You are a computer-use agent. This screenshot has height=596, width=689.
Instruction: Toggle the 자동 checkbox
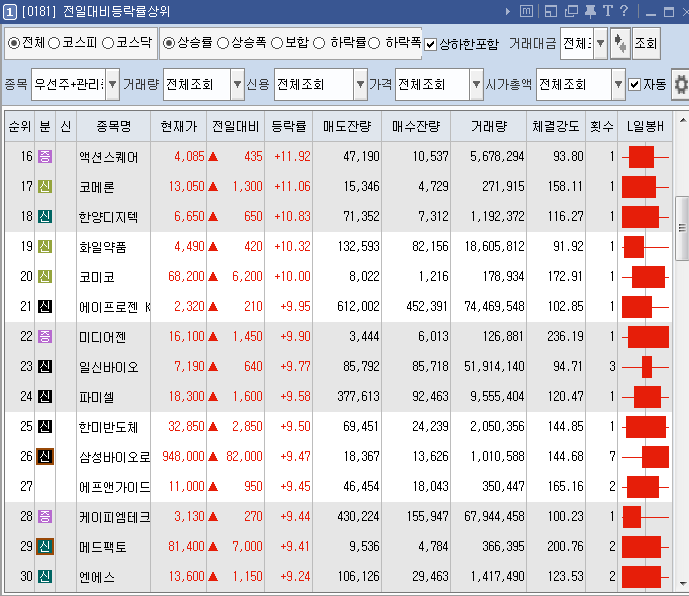click(x=635, y=84)
